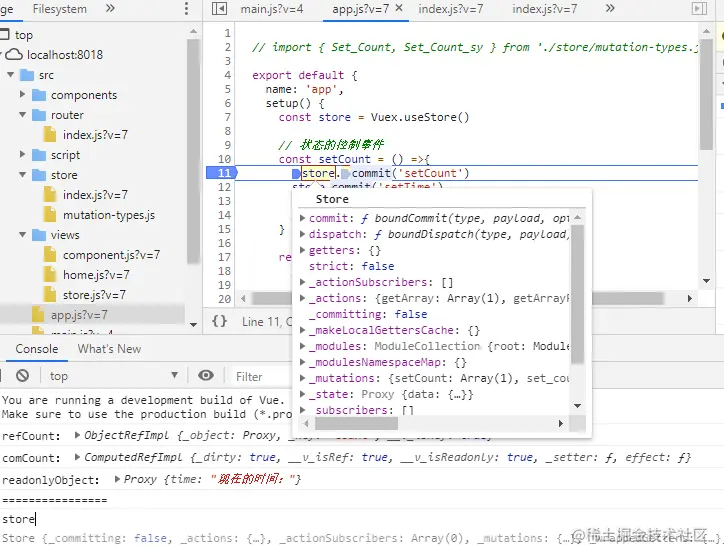This screenshot has height=560, width=724.
Task: Click Store popup vertical scrollbar thumb
Action: (x=577, y=295)
